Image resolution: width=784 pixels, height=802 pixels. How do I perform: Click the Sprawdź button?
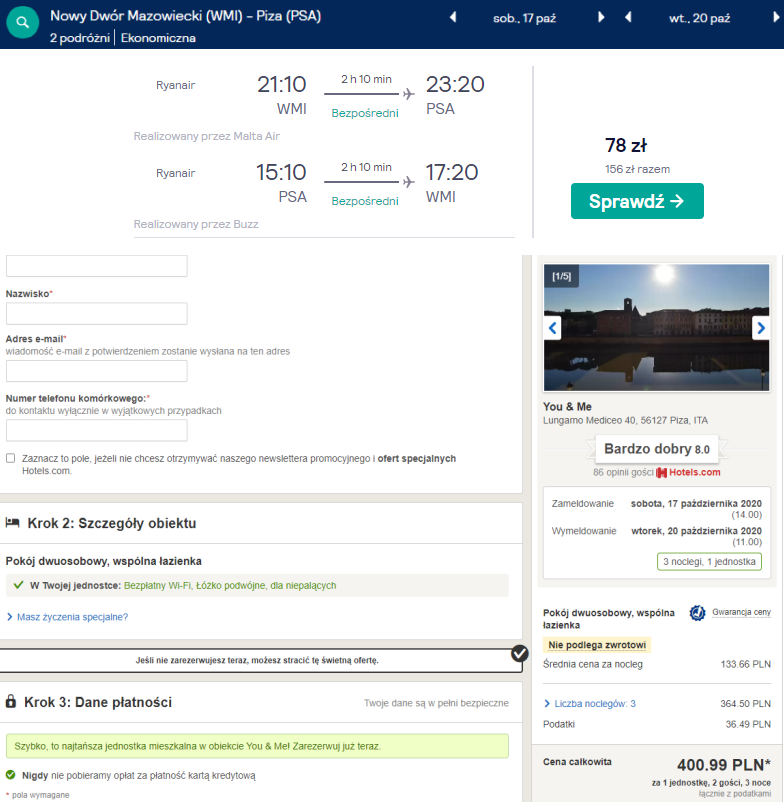(637, 201)
